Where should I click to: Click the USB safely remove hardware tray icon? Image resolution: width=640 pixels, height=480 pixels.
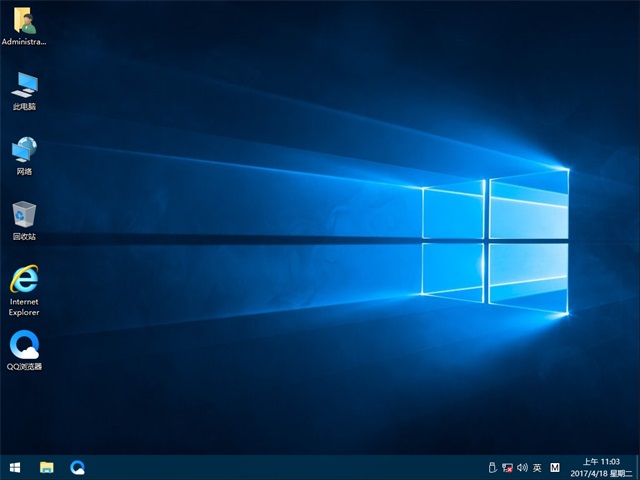[x=492, y=467]
